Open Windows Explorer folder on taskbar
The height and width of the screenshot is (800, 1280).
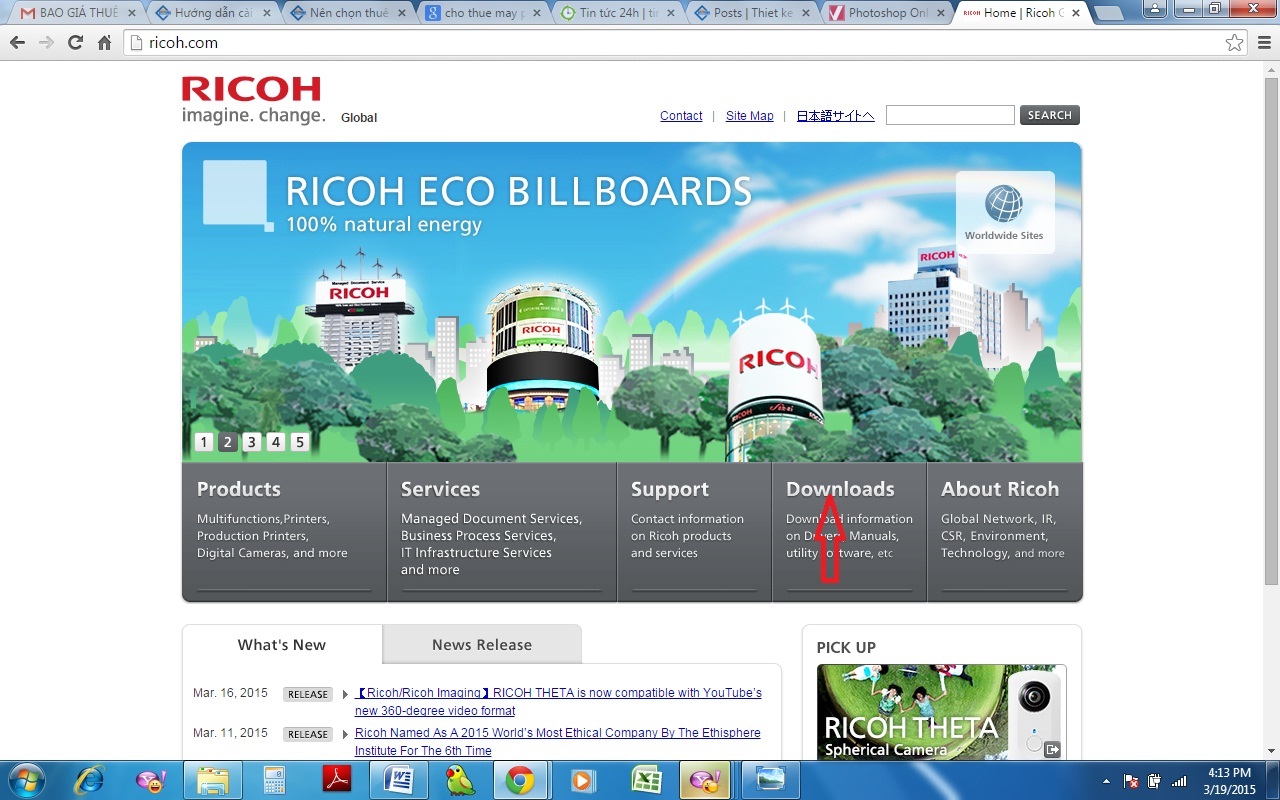click(x=213, y=780)
